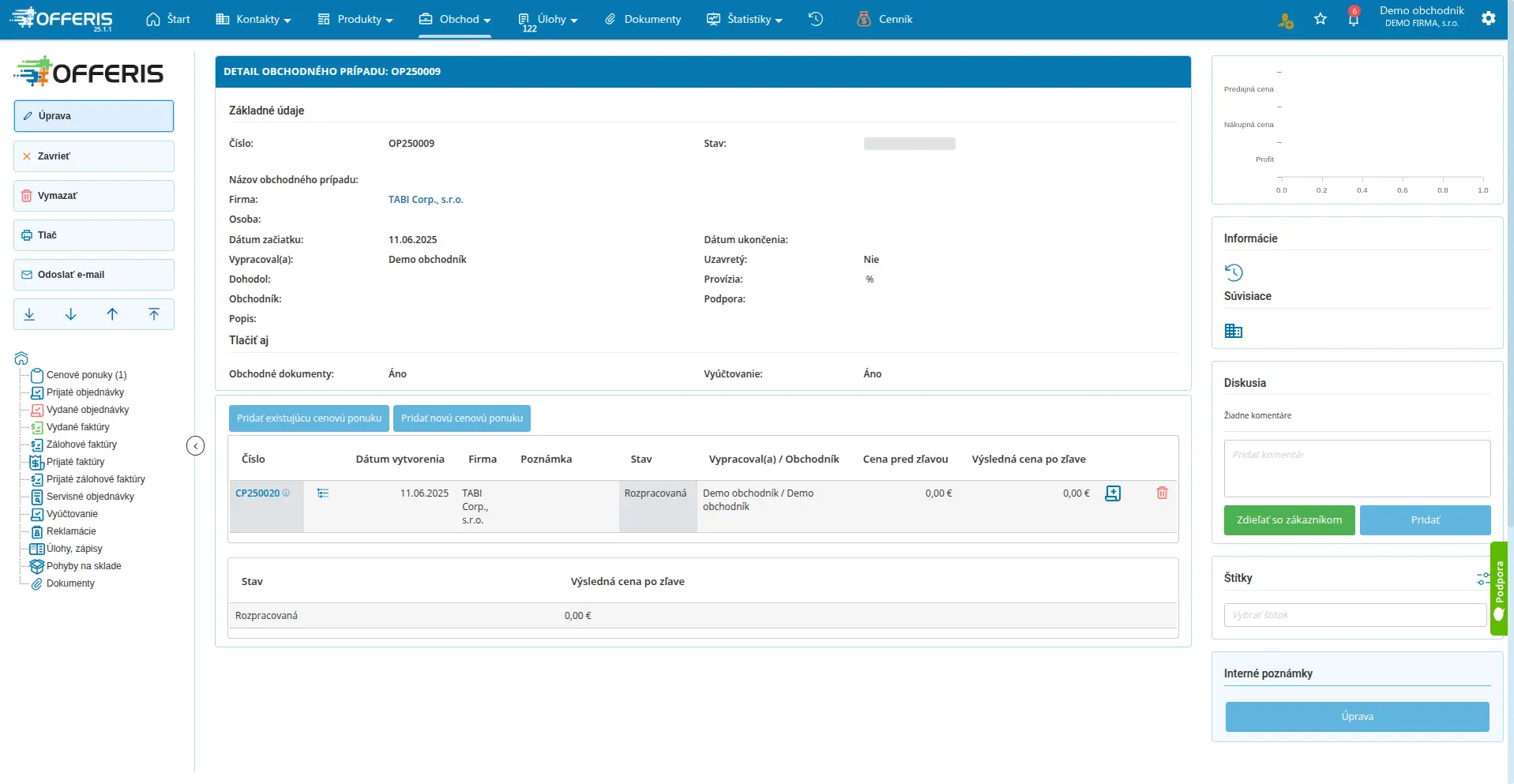1514x784 pixels.
Task: Open the notifications bell
Action: click(x=1354, y=18)
